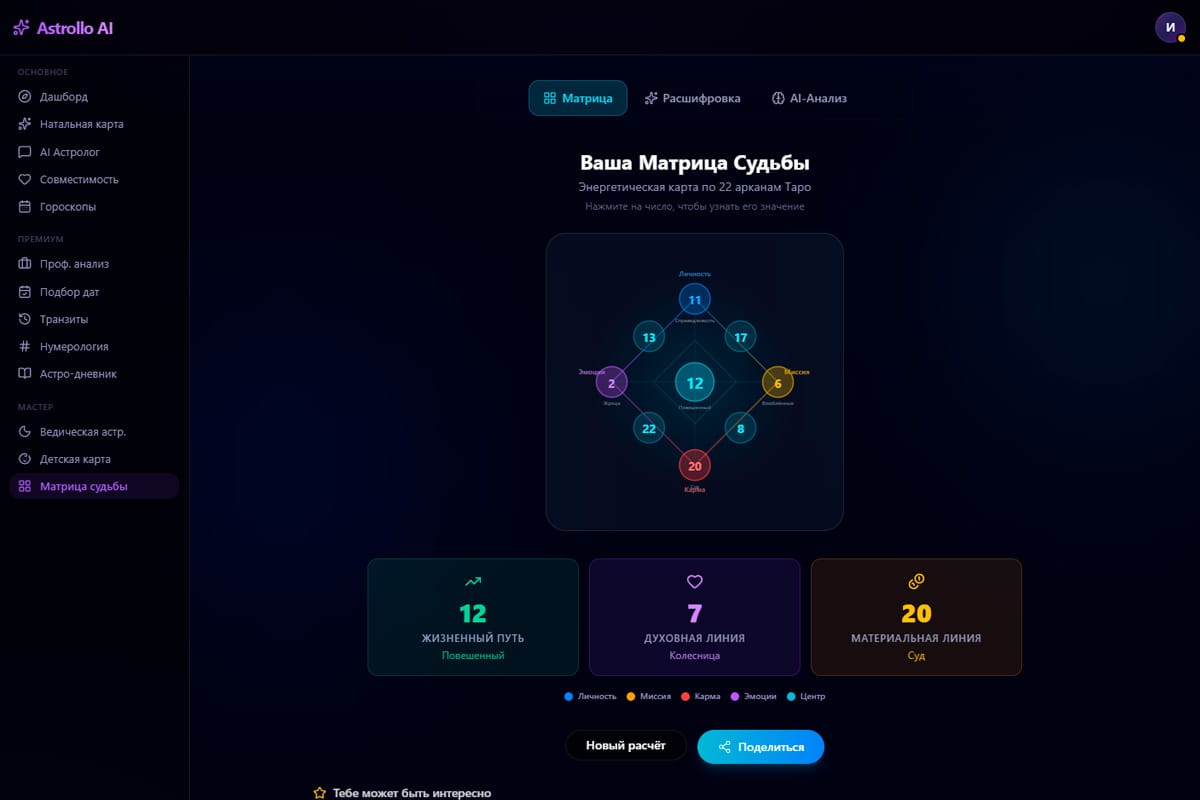Image resolution: width=1200 pixels, height=800 pixels.
Task: Switch to the AI-Анализ tab
Action: coord(809,98)
